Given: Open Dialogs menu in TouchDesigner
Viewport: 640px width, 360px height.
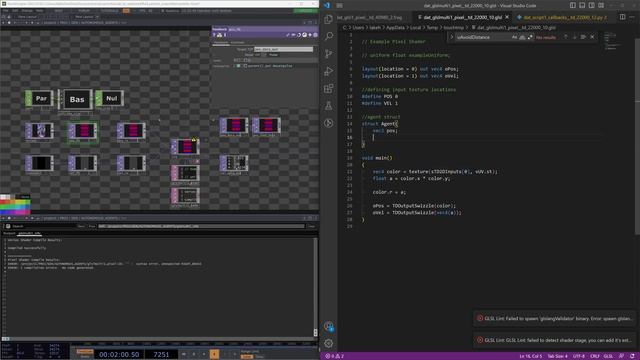Looking at the screenshot, I should (27, 11).
